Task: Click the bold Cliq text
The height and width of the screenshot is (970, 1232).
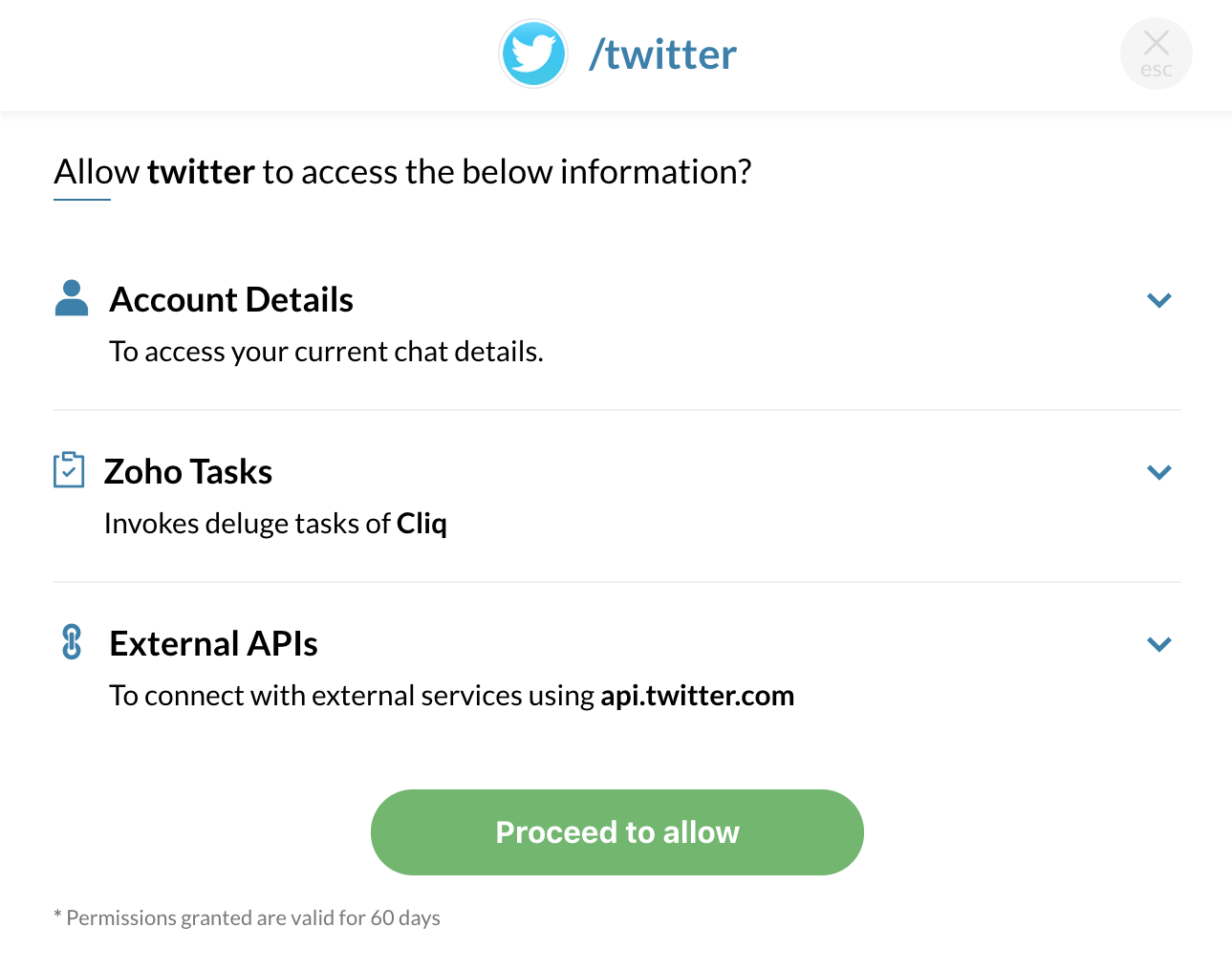Action: coord(421,524)
